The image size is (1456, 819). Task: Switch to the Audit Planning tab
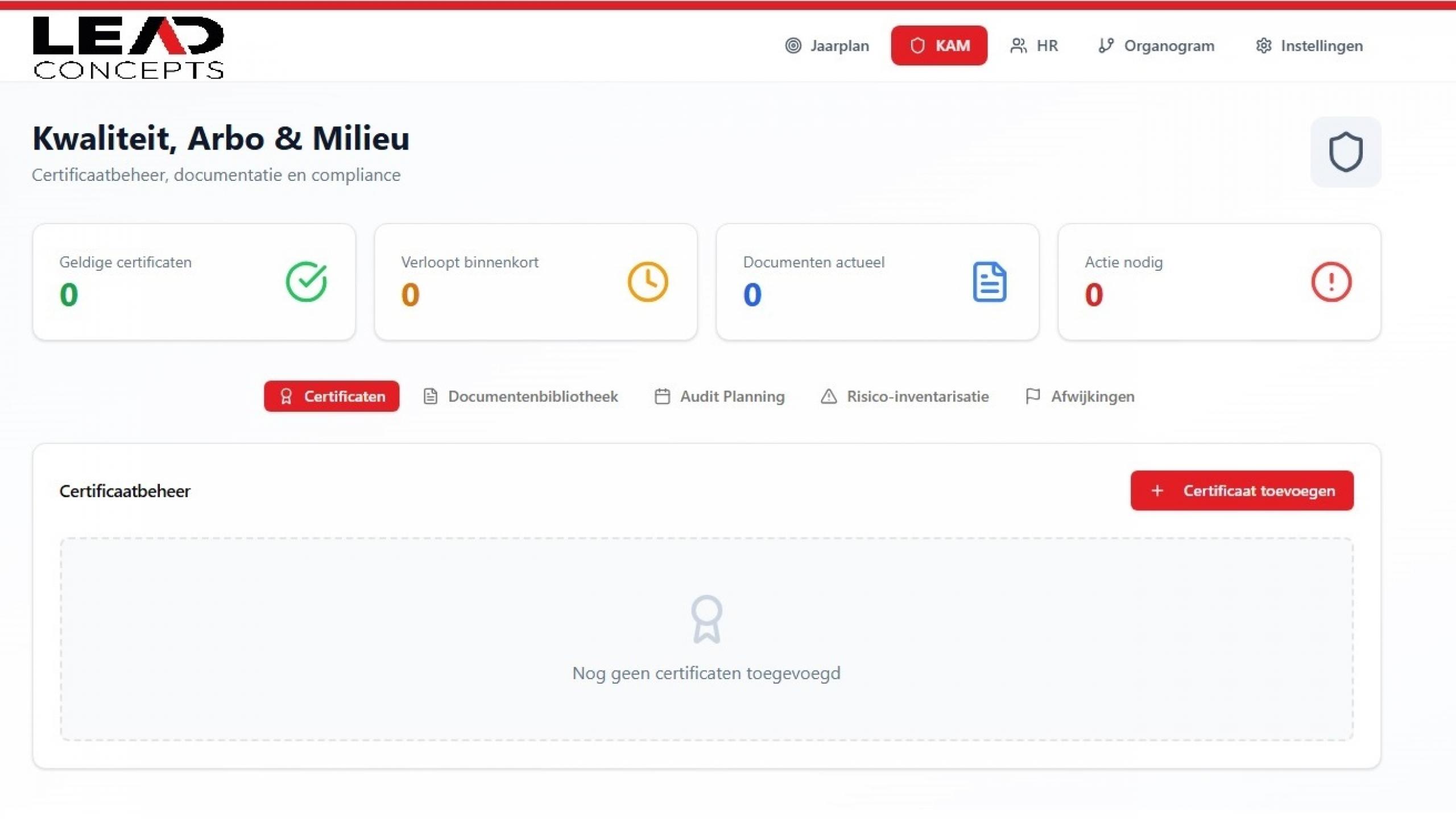point(719,396)
